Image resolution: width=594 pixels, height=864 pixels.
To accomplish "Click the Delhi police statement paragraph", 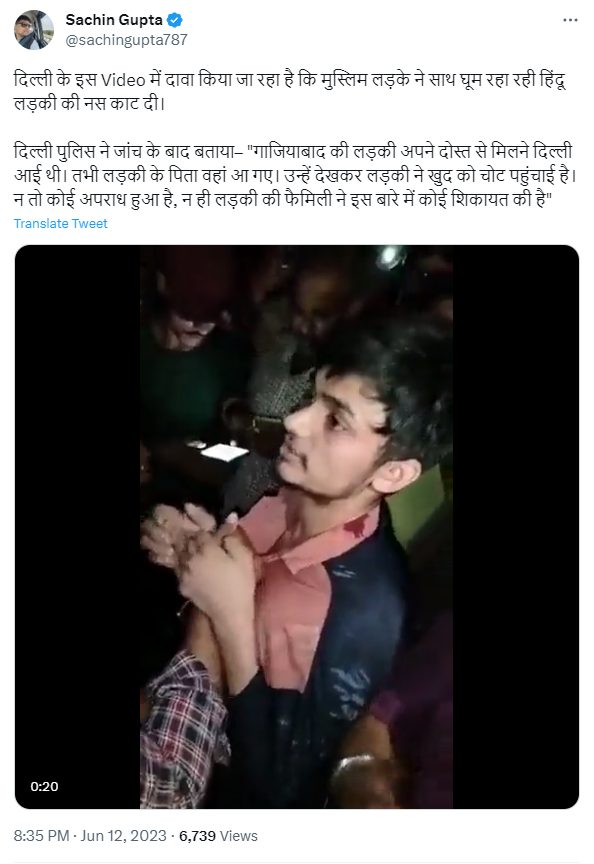I will (295, 175).
